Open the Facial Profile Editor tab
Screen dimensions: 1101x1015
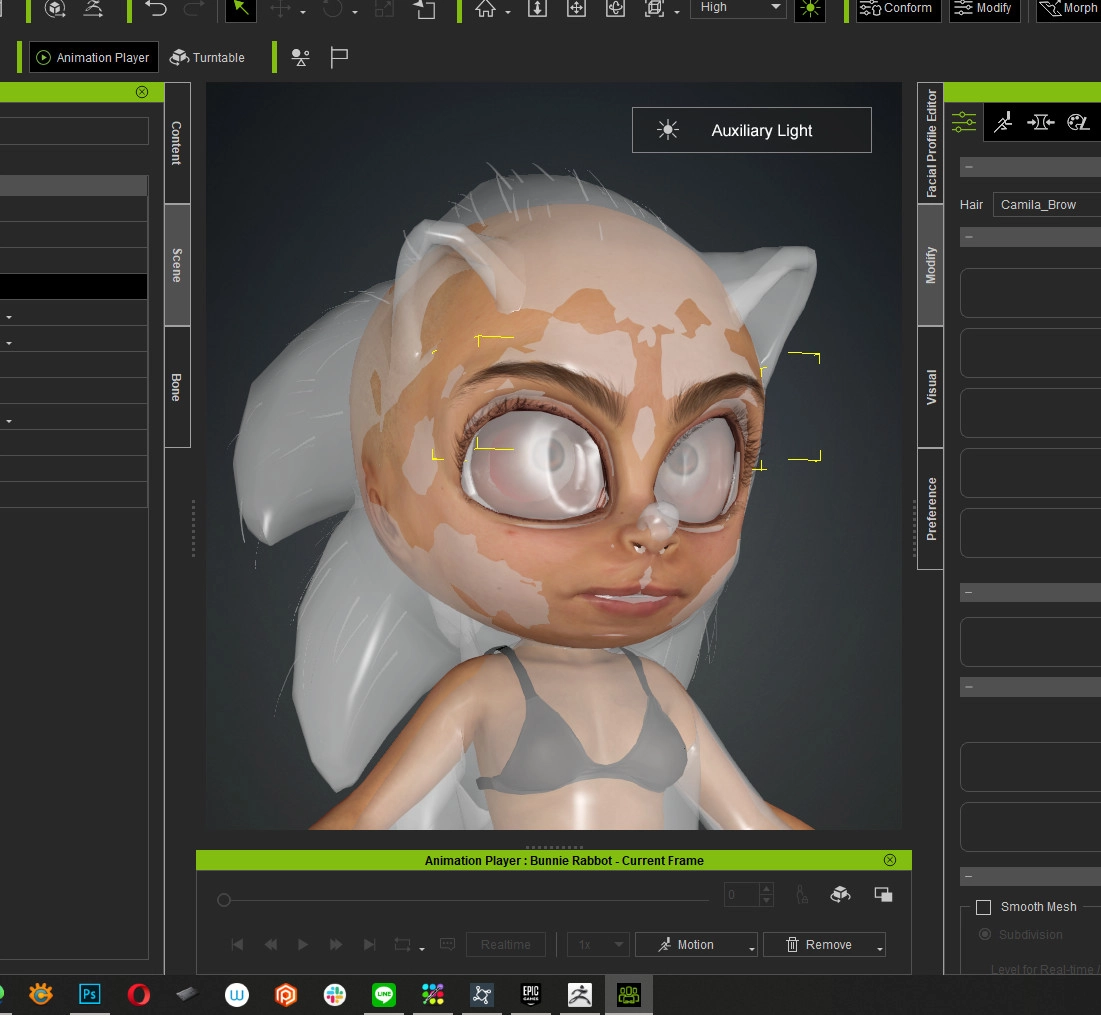(931, 143)
